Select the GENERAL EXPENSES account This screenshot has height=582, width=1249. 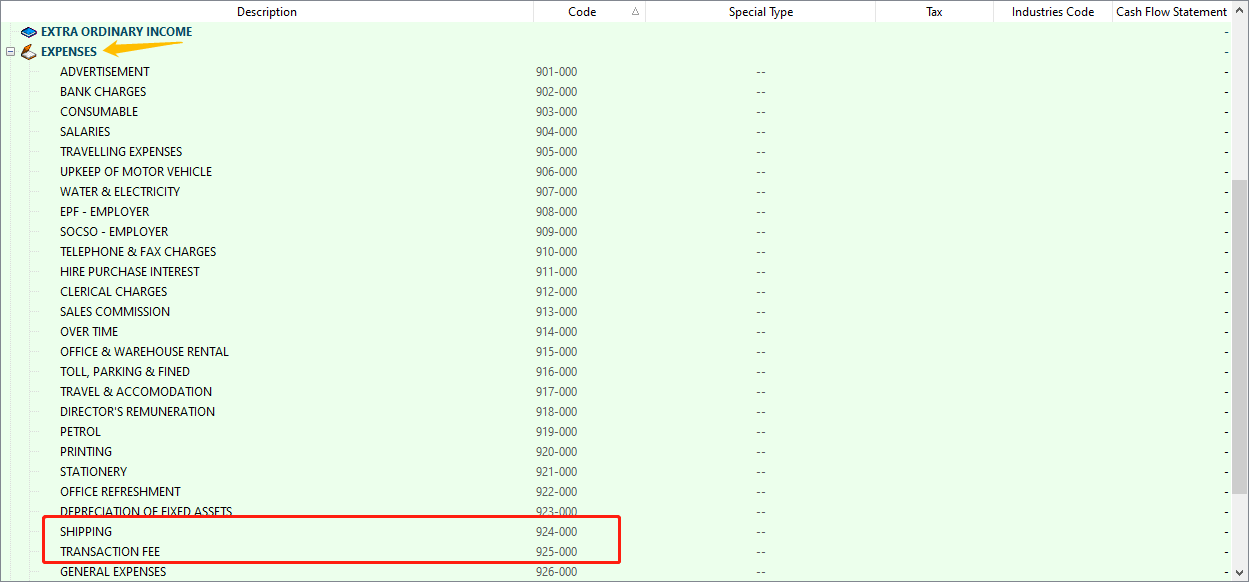pyautogui.click(x=113, y=572)
